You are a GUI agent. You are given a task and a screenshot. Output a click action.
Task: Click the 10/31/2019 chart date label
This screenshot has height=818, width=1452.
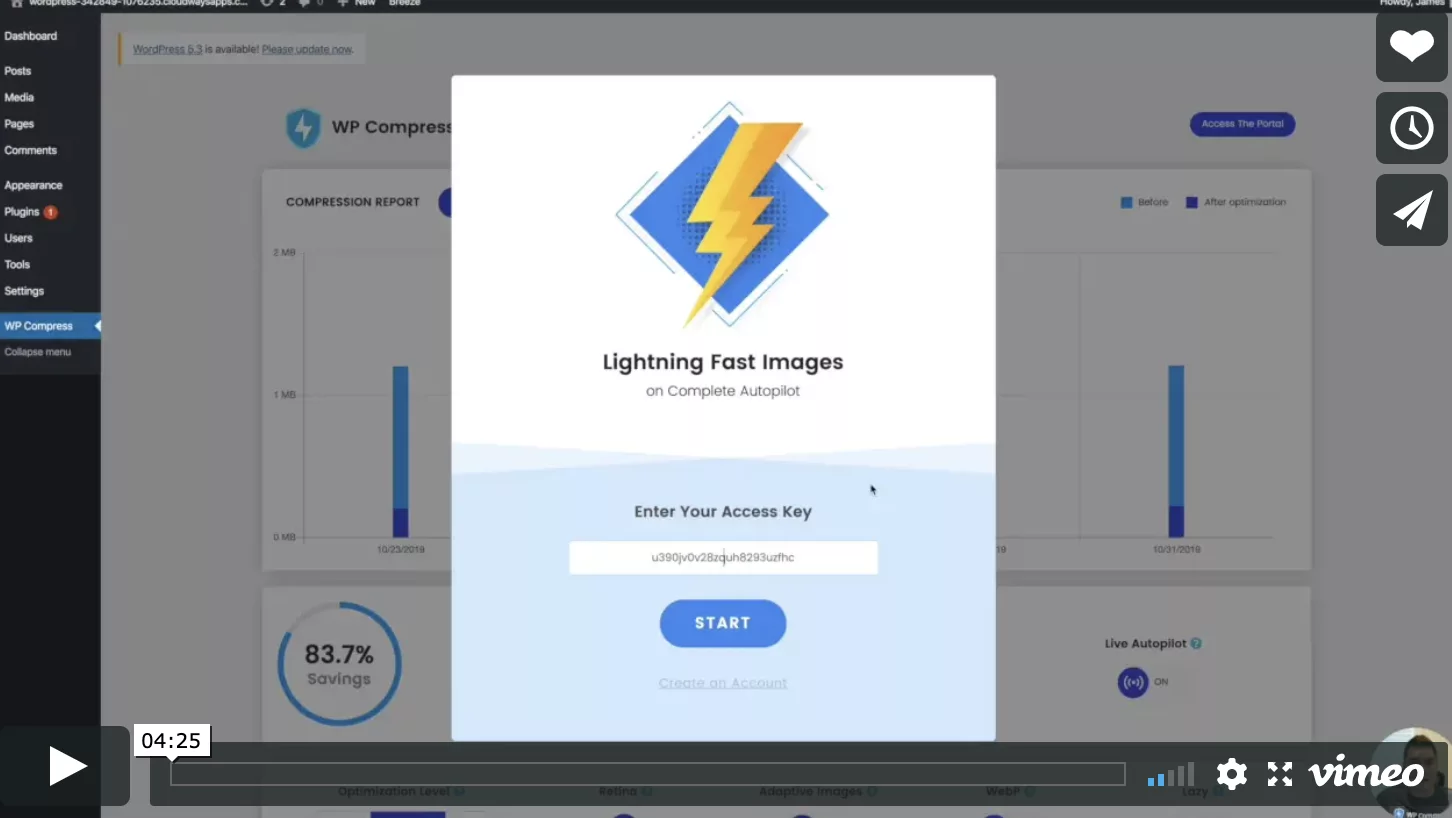[1176, 549]
